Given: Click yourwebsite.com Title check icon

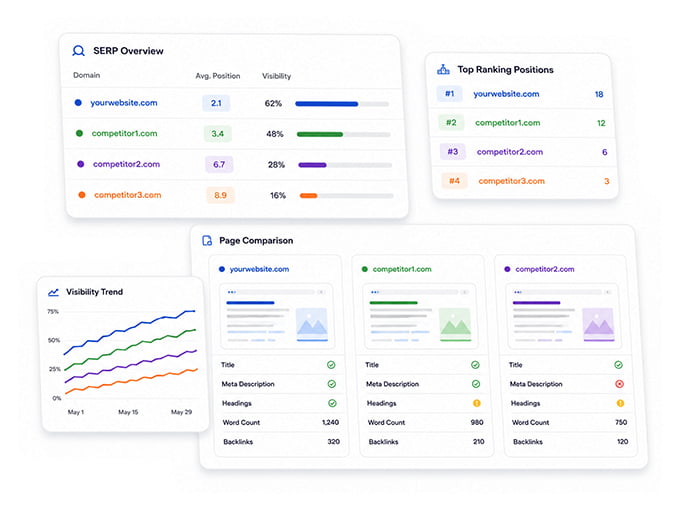Looking at the screenshot, I should coord(331,365).
